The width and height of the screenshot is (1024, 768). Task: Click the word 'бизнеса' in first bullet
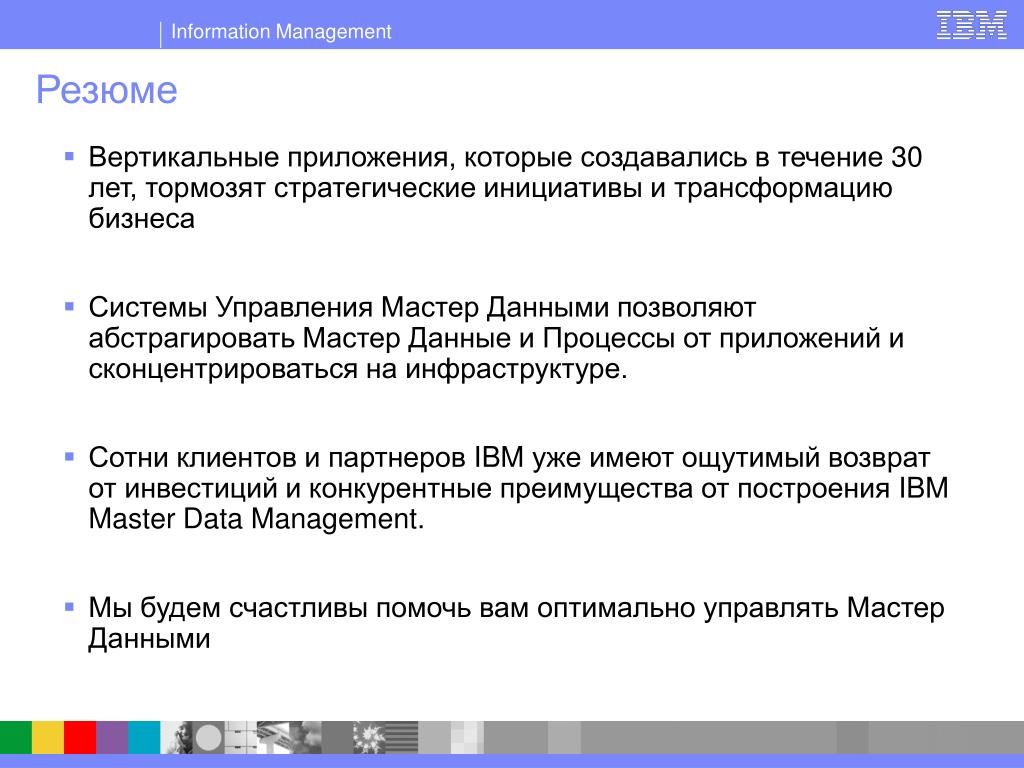click(141, 218)
